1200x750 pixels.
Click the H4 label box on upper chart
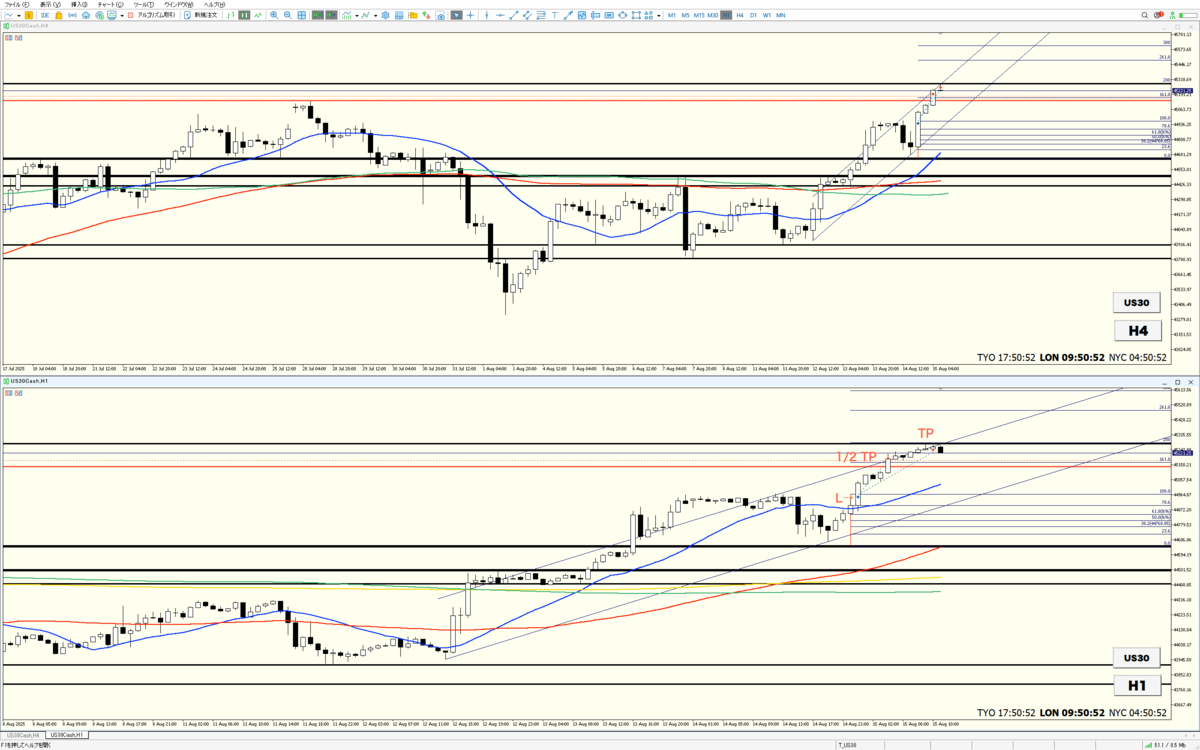tap(1139, 330)
